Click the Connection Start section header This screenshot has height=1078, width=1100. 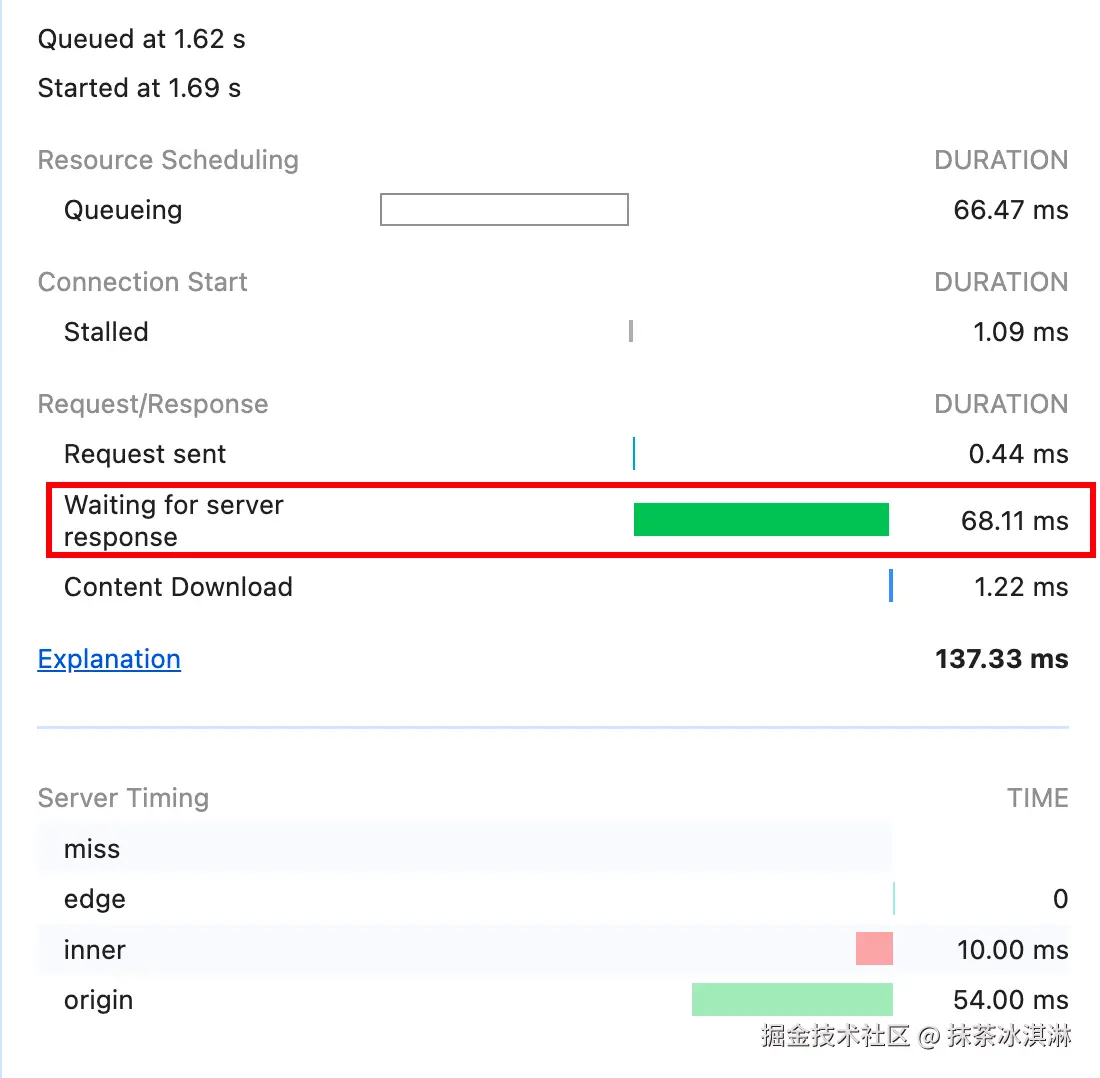(142, 282)
